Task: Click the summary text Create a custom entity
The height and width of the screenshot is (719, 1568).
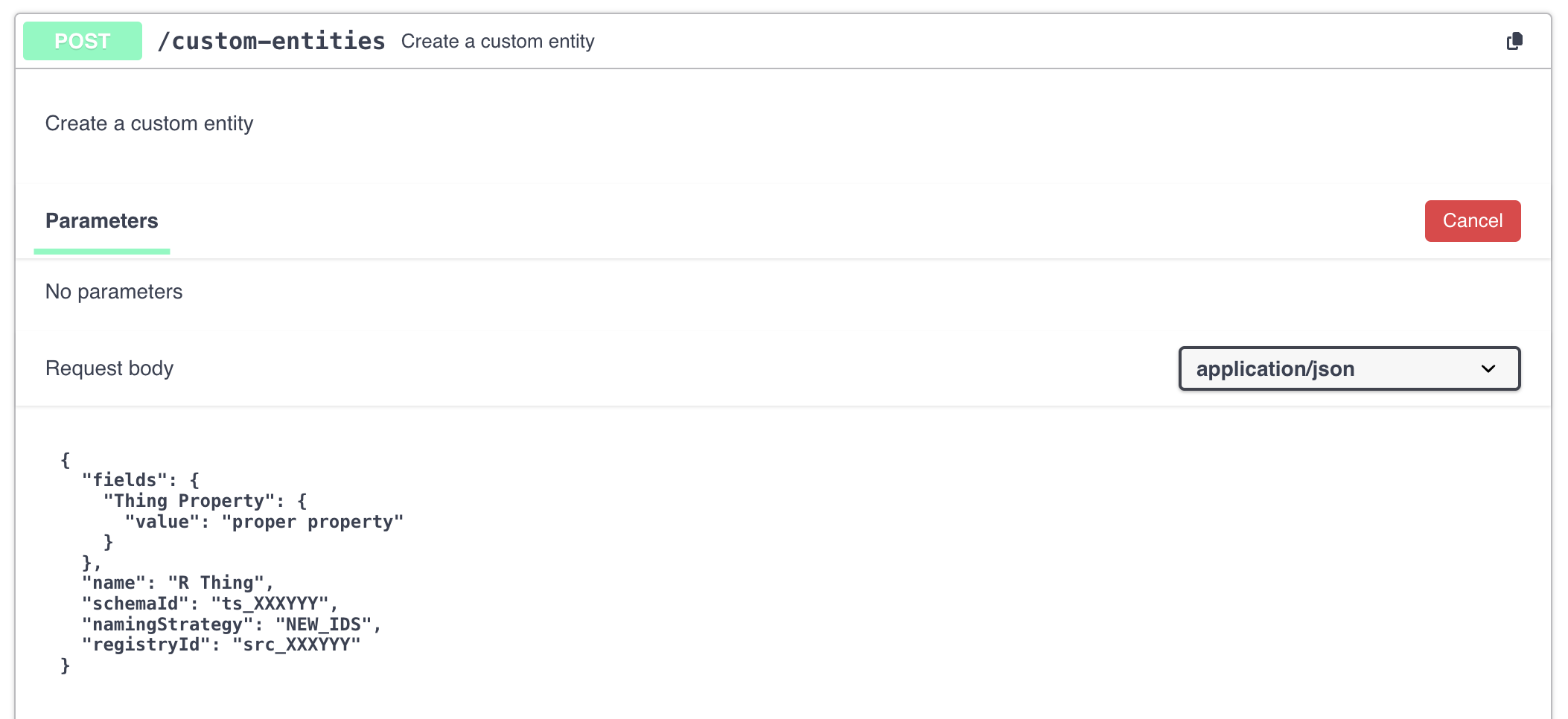Action: click(x=497, y=42)
